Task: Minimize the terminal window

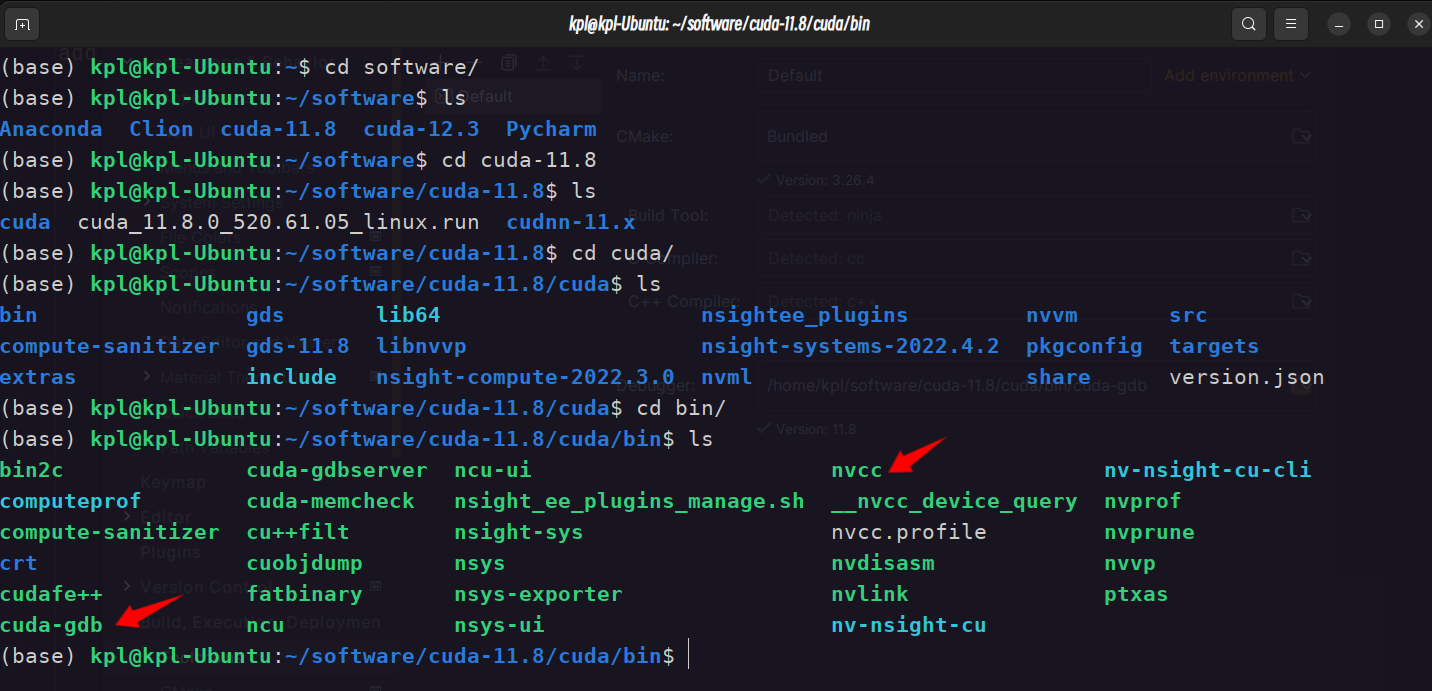Action: (1340, 24)
